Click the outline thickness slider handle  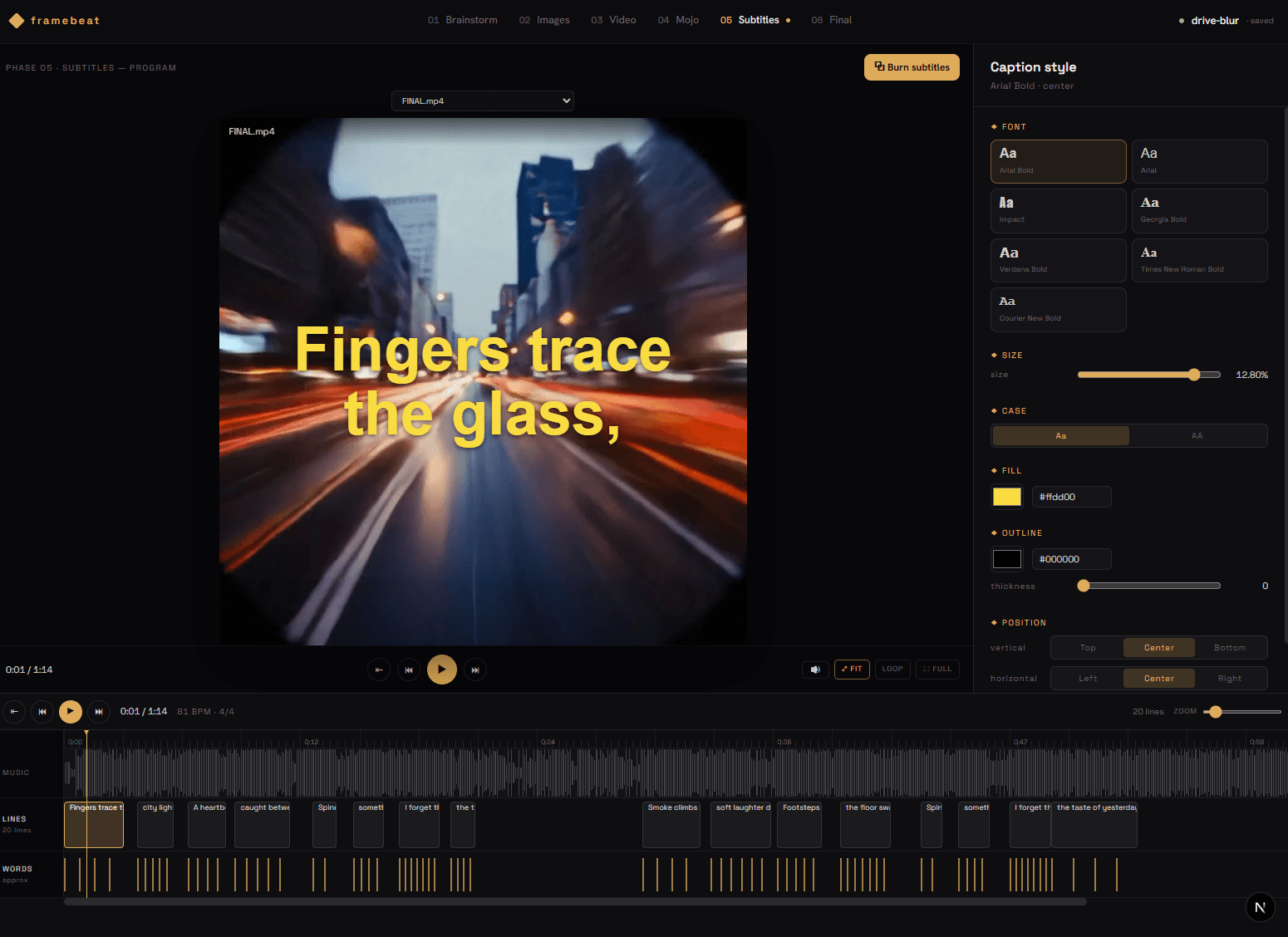(x=1084, y=586)
